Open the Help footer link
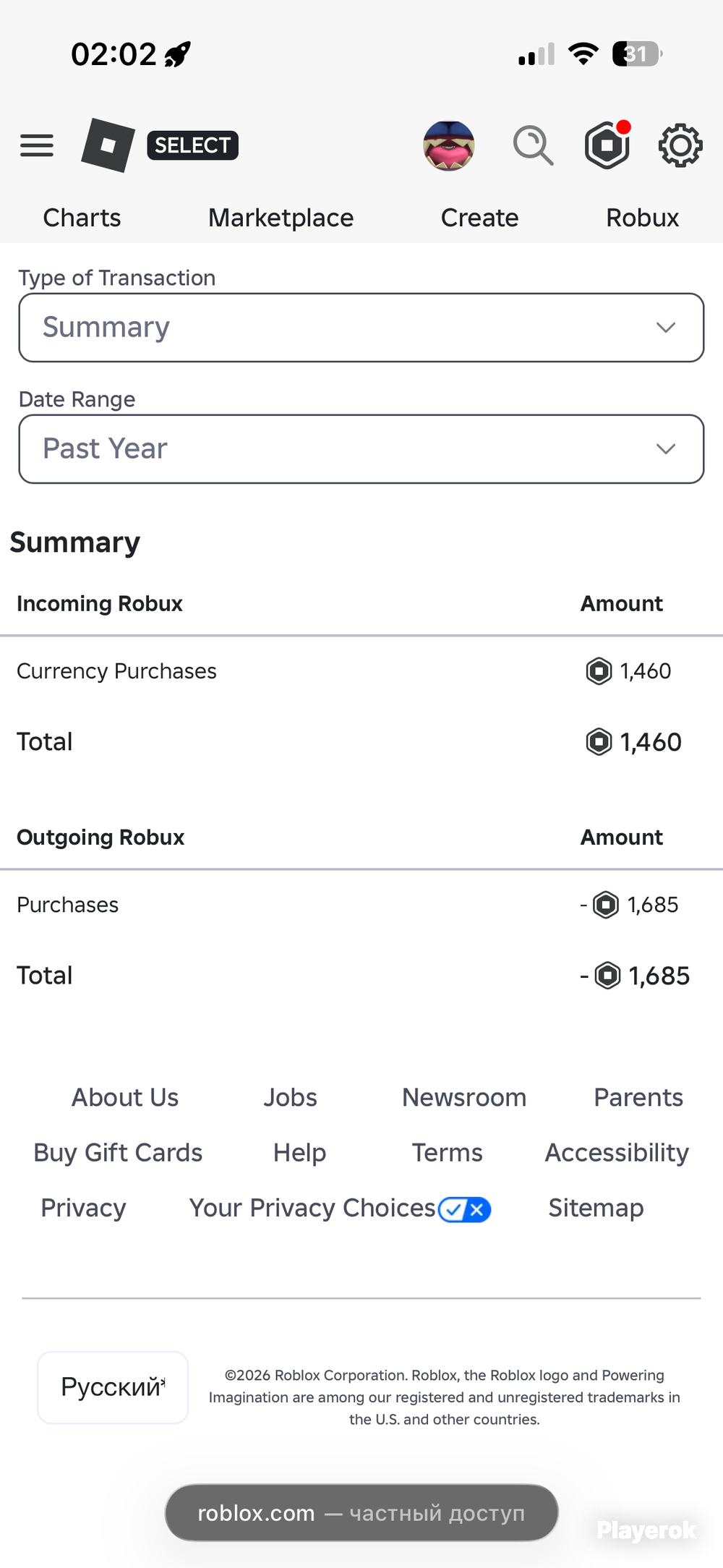This screenshot has width=723, height=1568. [299, 1153]
